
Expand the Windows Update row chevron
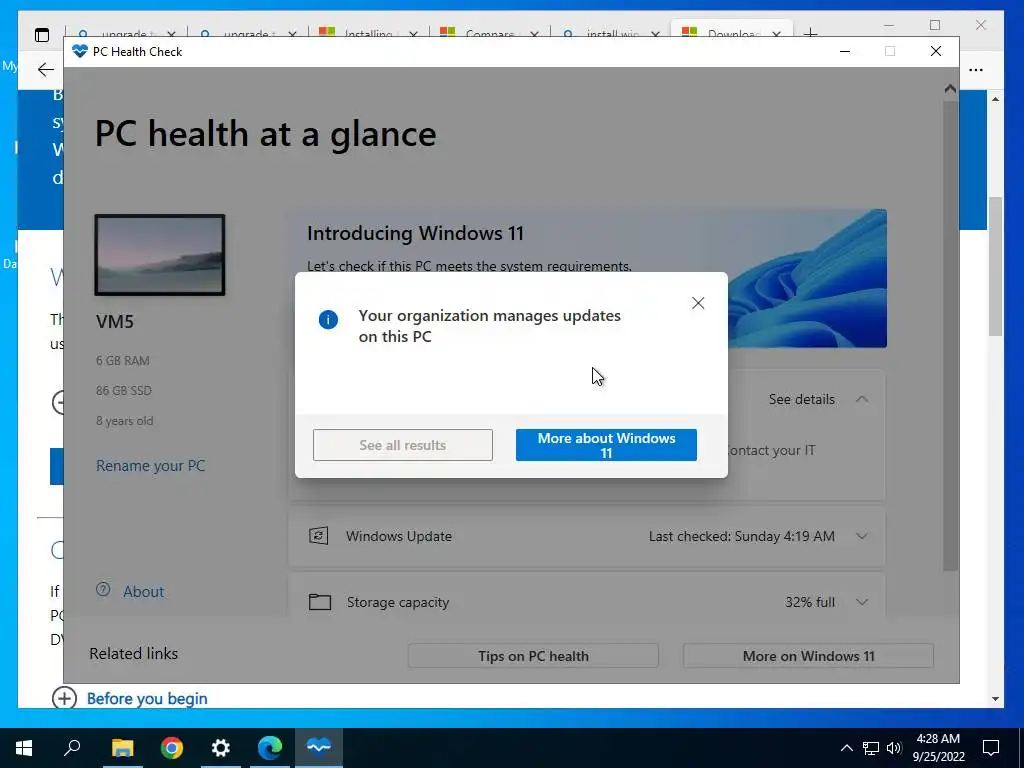(862, 536)
